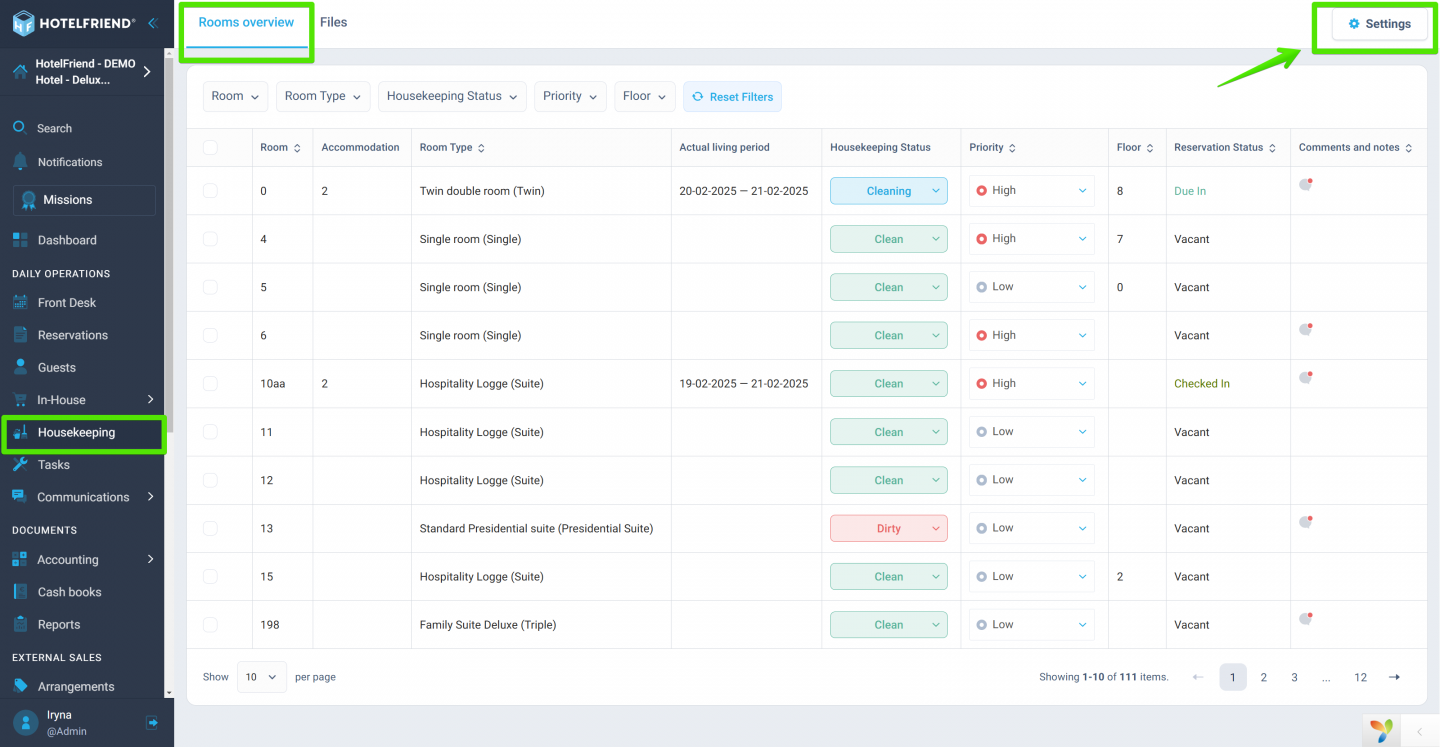The width and height of the screenshot is (1440, 747).
Task: Open the Dirty status dropdown for room 13
Action: tap(889, 528)
